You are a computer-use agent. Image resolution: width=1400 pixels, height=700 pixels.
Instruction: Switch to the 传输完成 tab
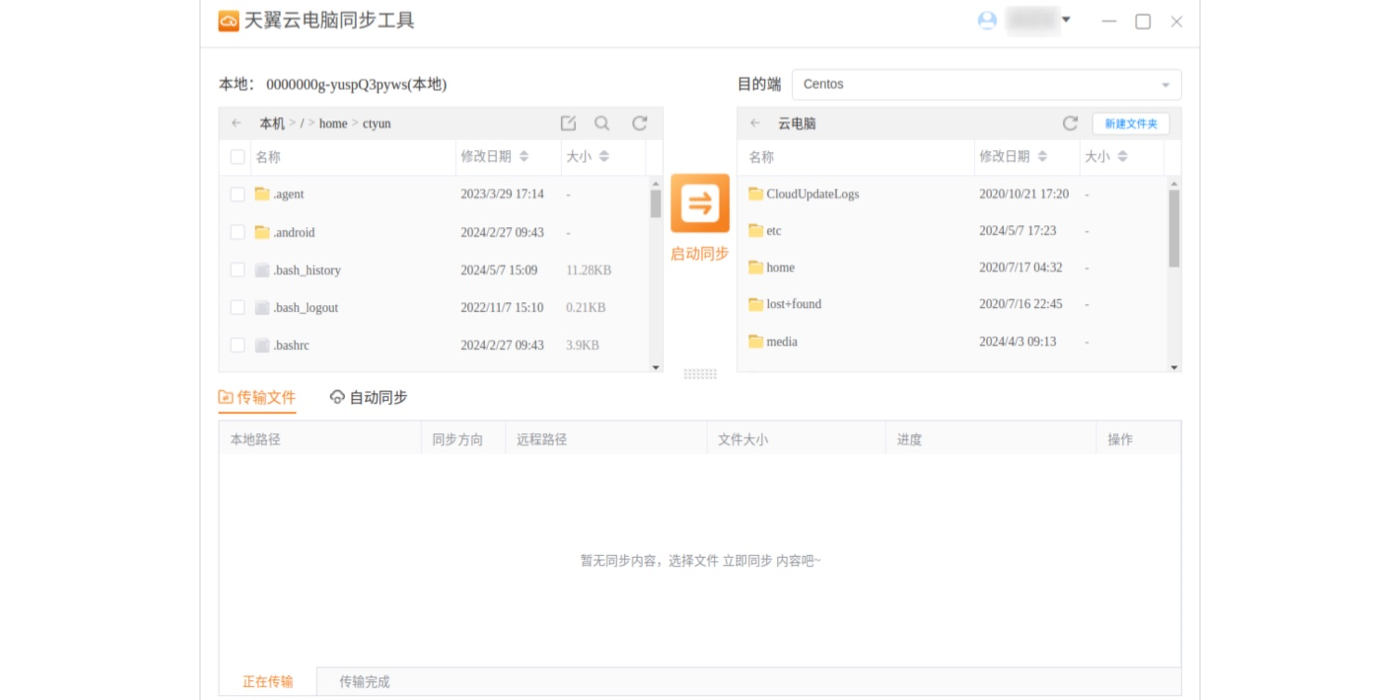point(364,682)
